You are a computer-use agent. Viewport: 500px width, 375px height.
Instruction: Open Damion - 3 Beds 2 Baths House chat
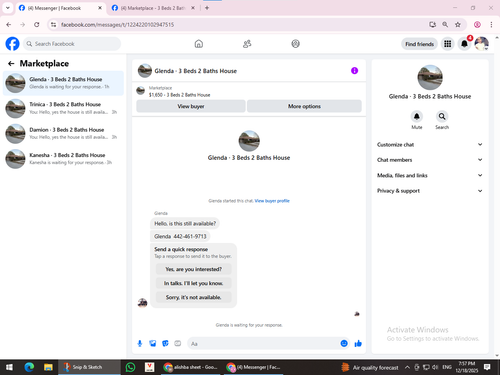tap(63, 133)
